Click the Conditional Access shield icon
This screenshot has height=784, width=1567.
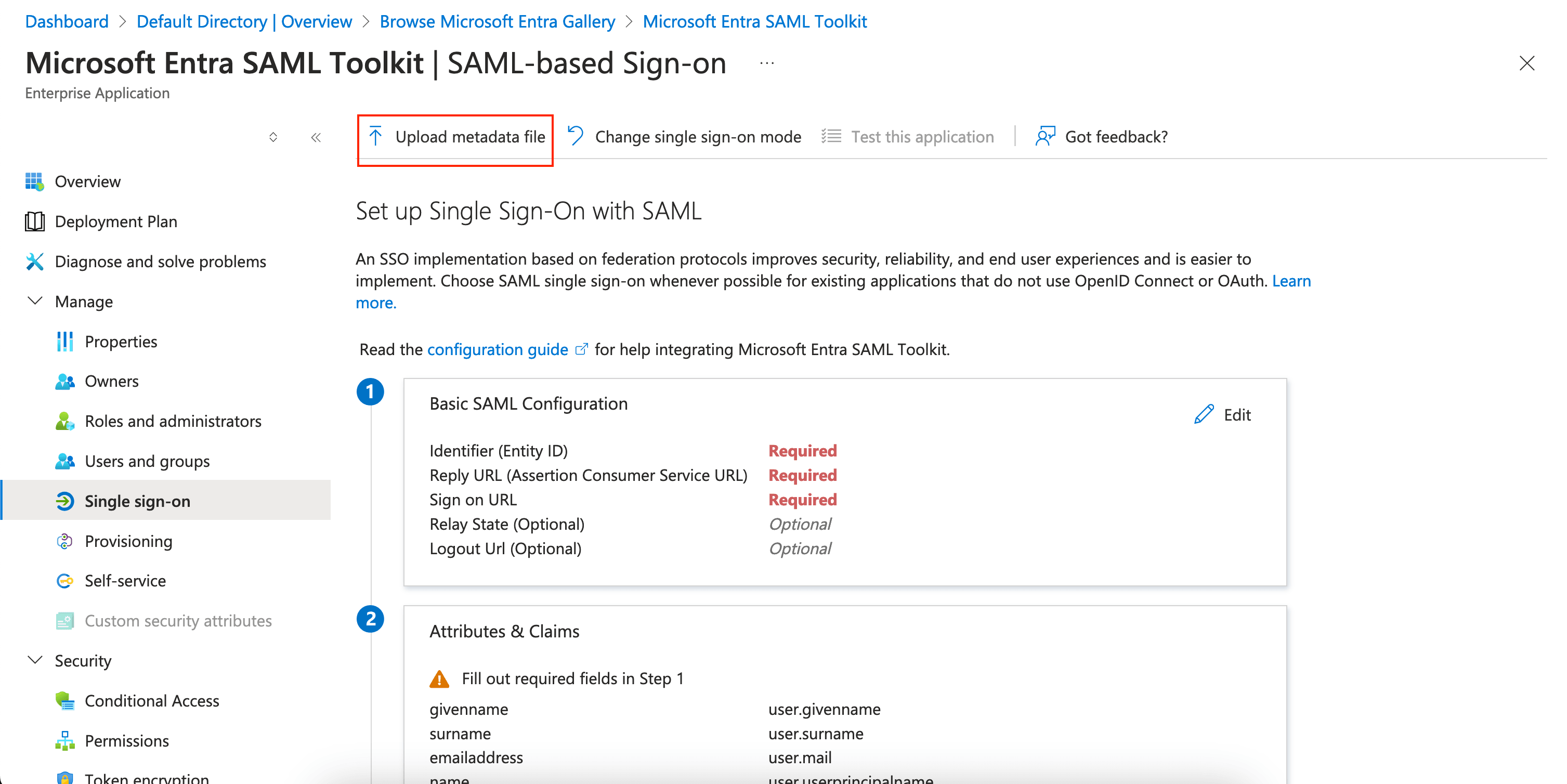[x=64, y=701]
